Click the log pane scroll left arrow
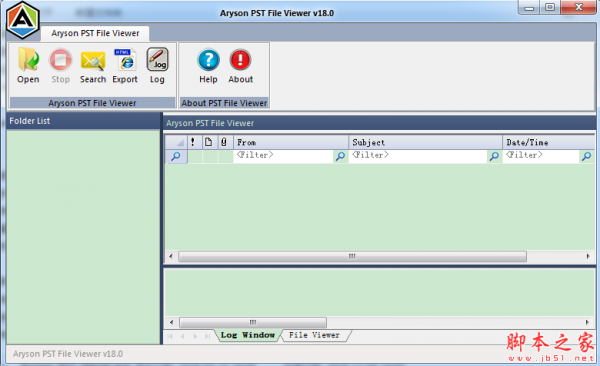This screenshot has width=600, height=366. (x=171, y=322)
